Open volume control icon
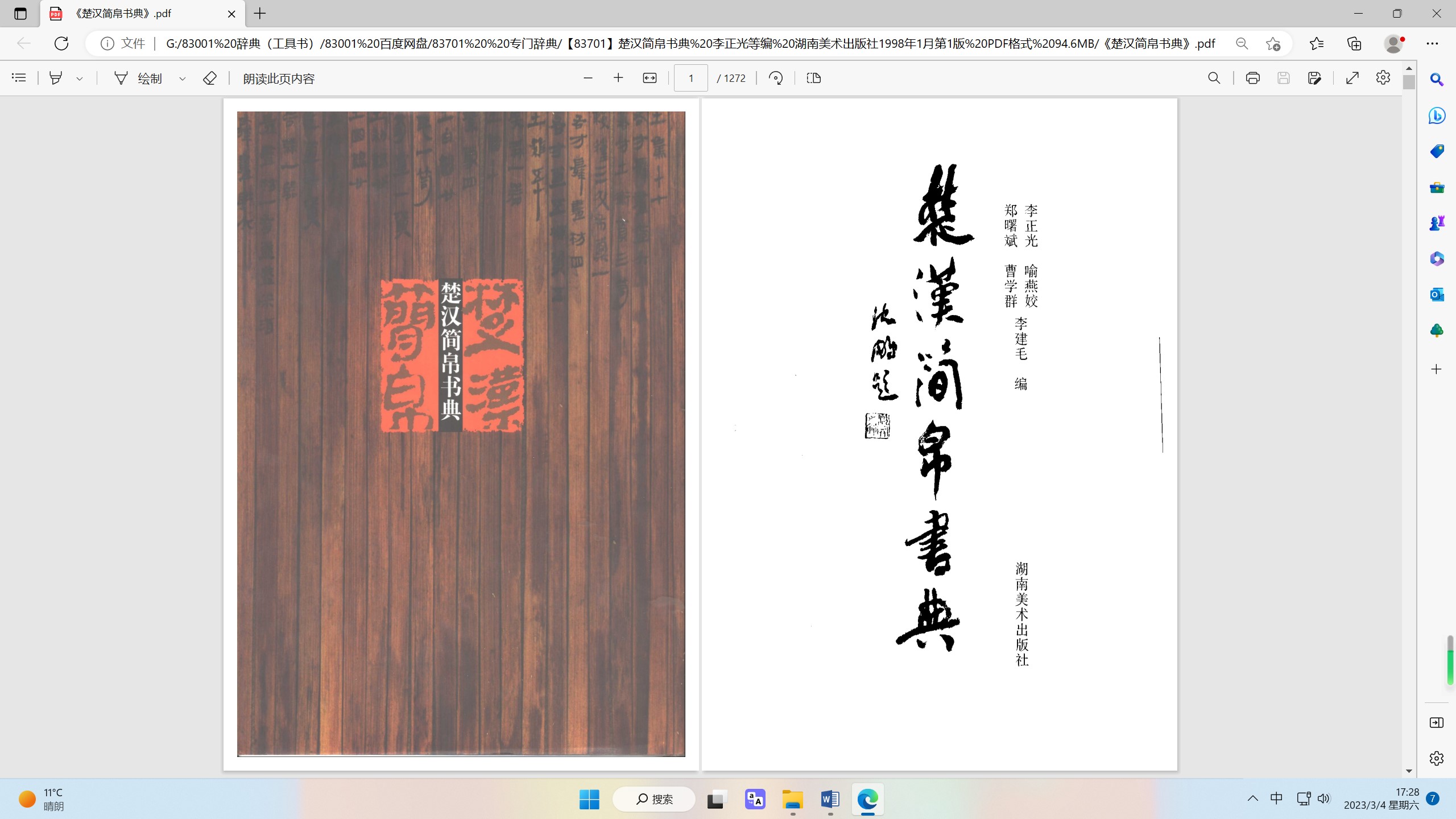 coord(1324,799)
